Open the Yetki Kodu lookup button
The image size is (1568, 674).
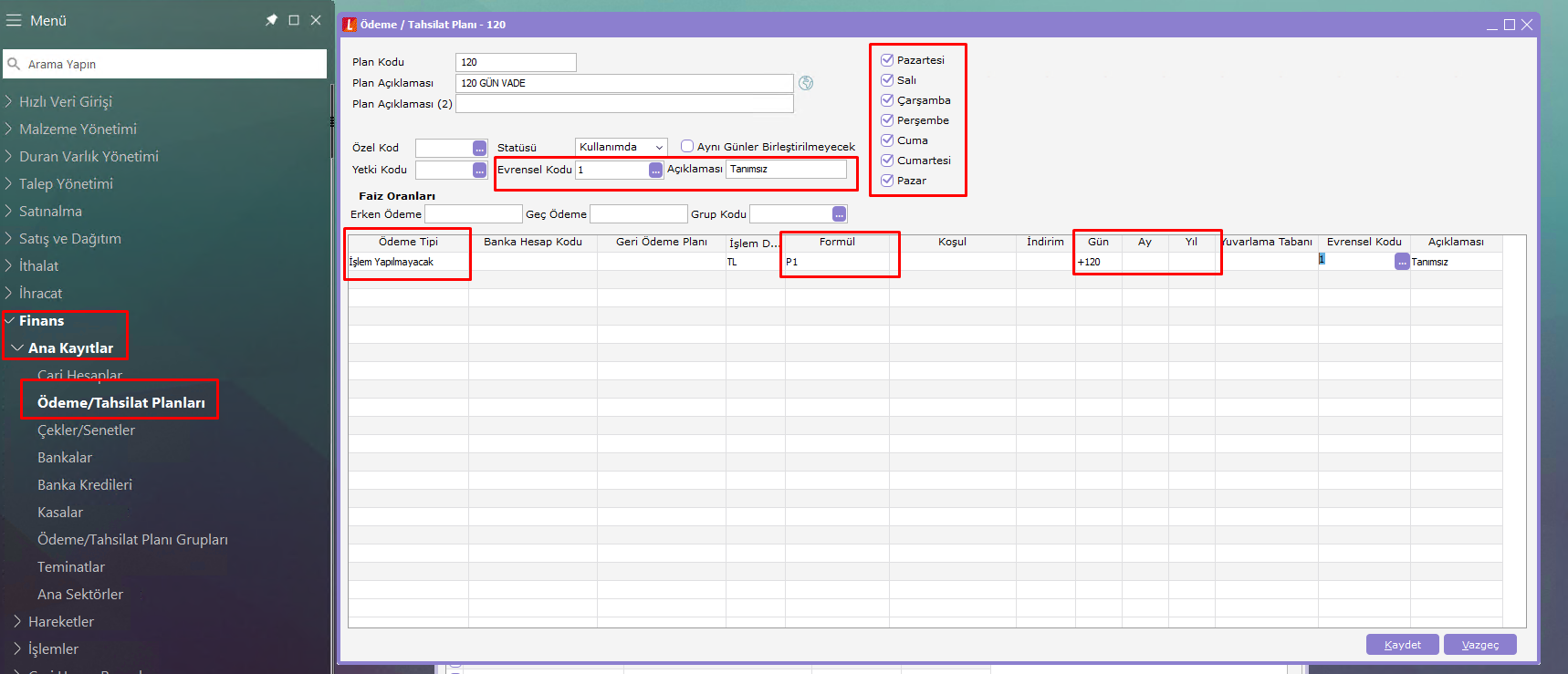pos(479,170)
